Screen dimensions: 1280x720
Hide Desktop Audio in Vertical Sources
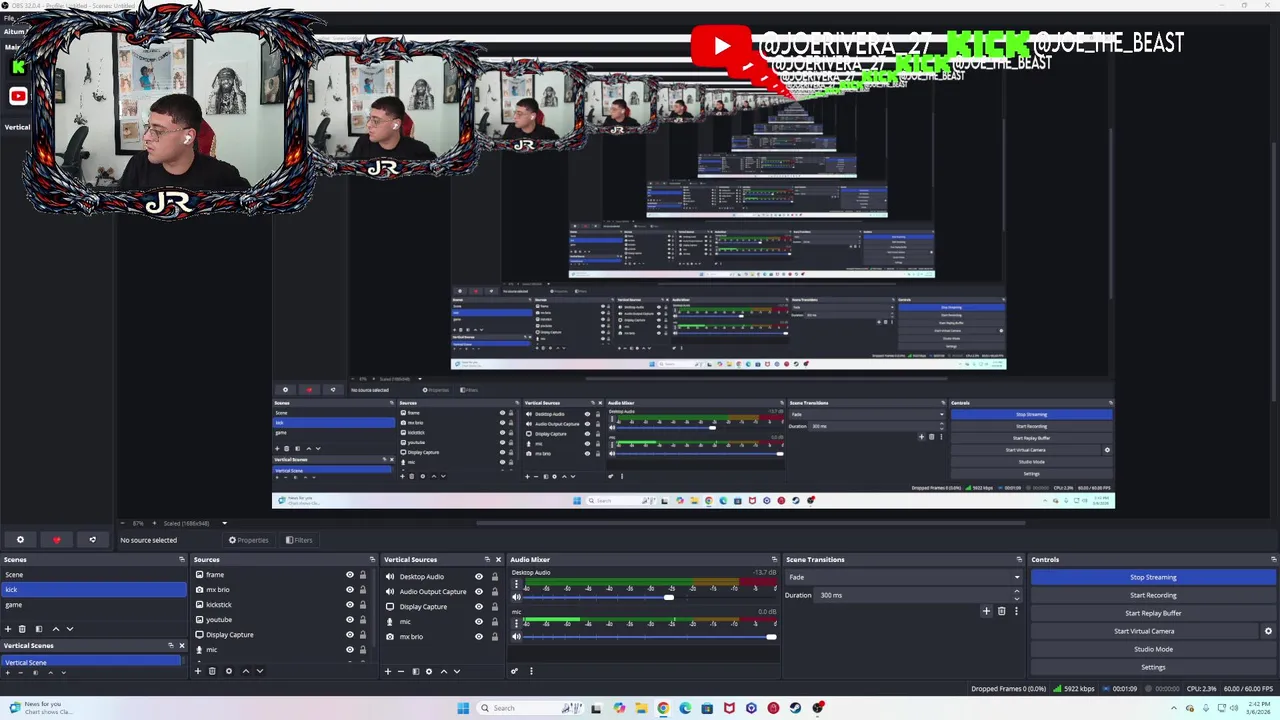(479, 577)
